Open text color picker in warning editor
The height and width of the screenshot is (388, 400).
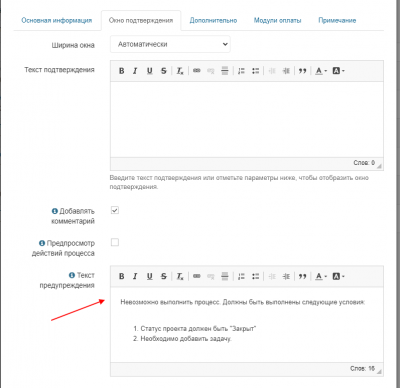[321, 276]
